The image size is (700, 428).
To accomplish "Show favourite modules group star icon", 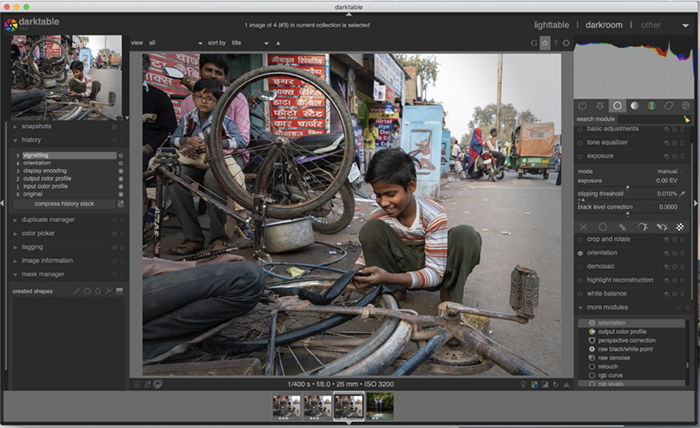I will pyautogui.click(x=600, y=106).
